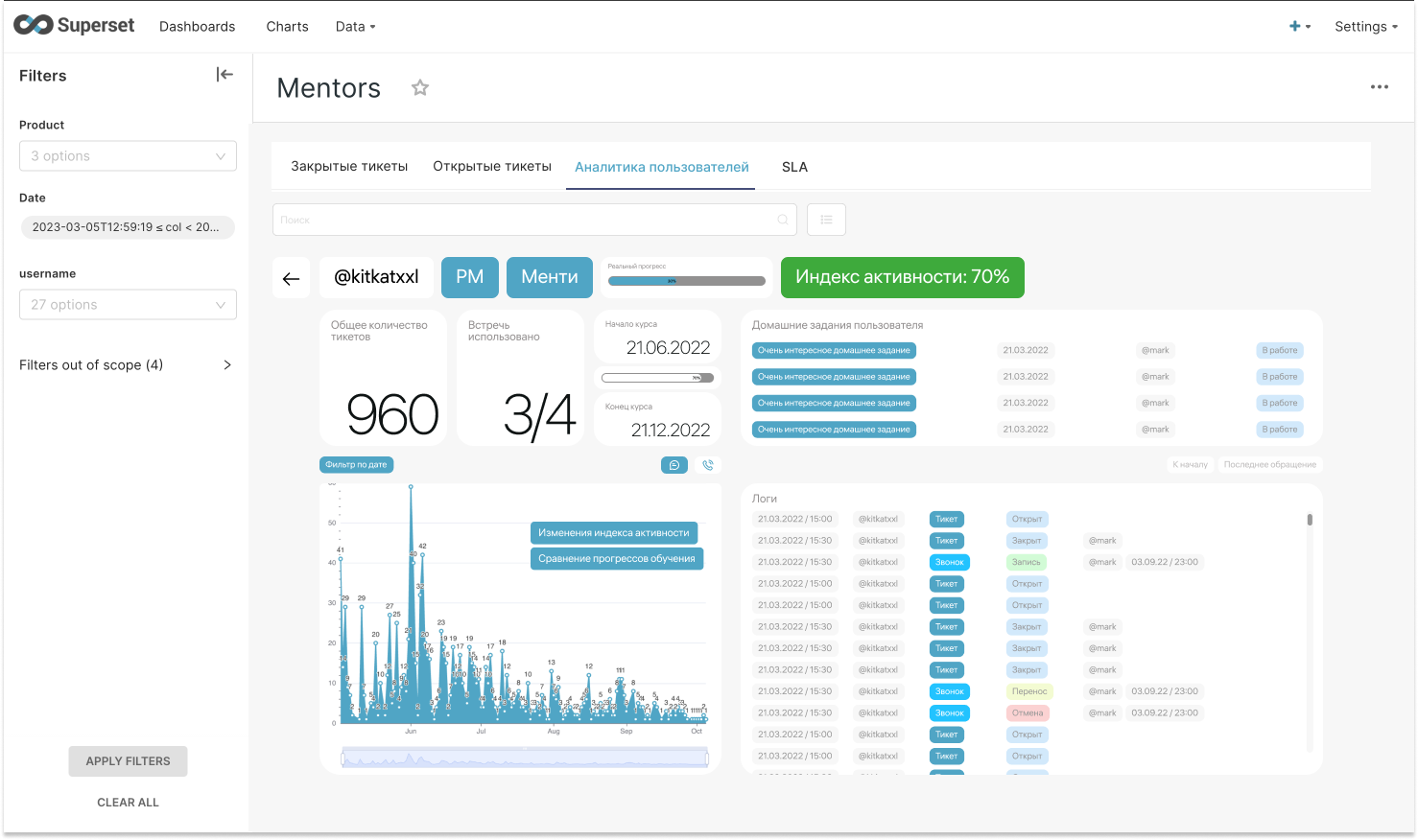Click the chart time range slider
1418x840 pixels.
point(525,758)
